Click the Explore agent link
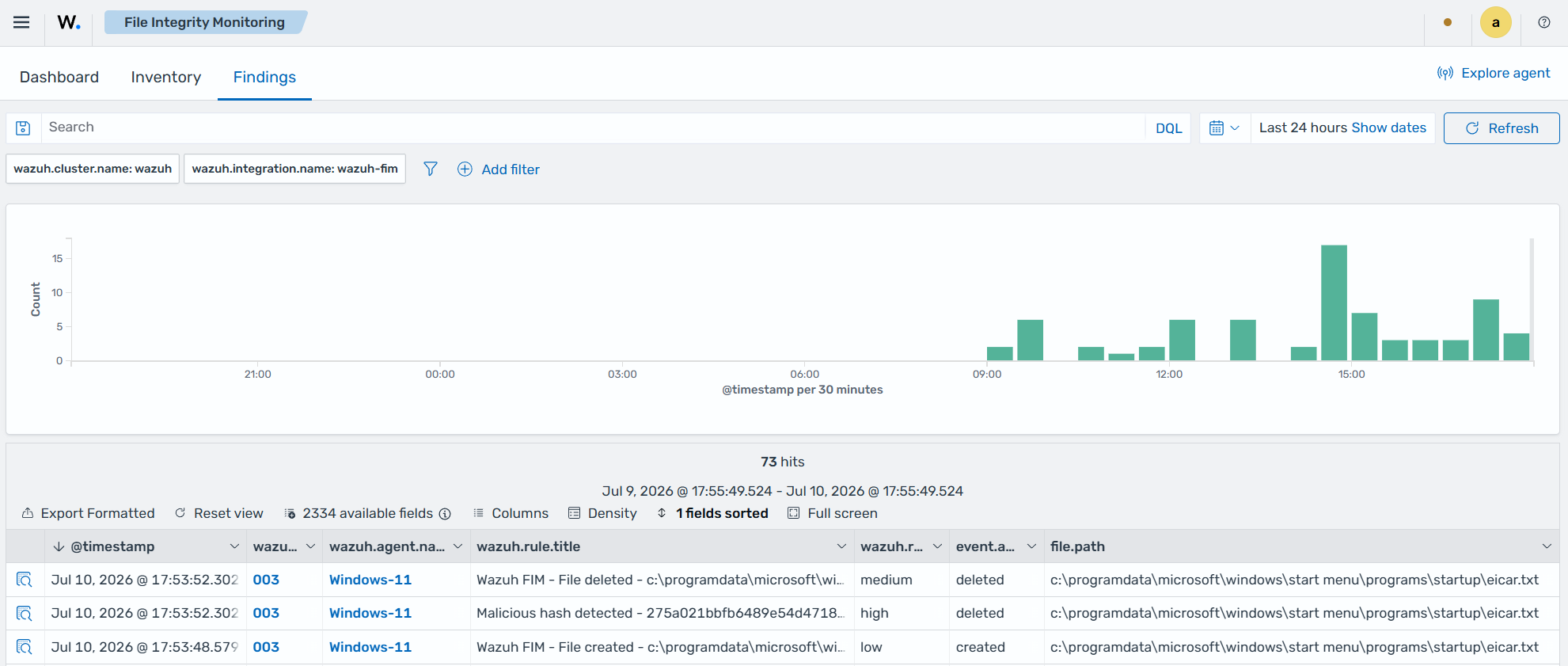The height and width of the screenshot is (666, 1568). point(1494,73)
